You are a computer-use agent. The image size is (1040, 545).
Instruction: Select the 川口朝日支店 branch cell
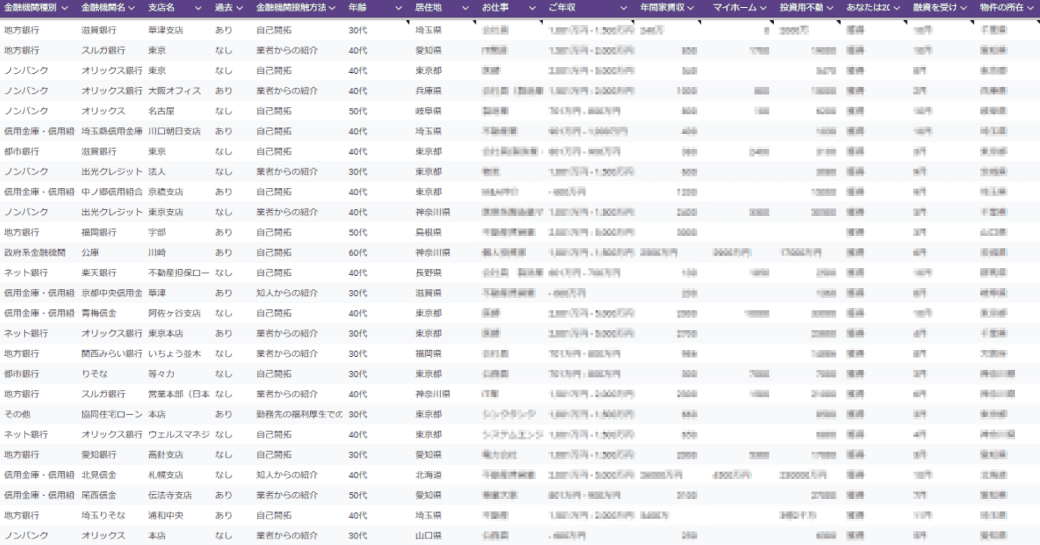pyautogui.click(x=174, y=131)
